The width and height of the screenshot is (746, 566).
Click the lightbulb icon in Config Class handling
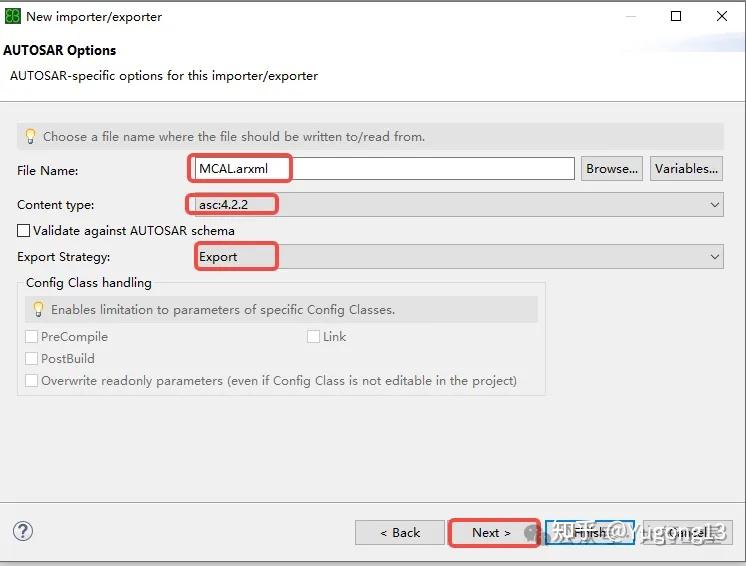pyautogui.click(x=38, y=310)
